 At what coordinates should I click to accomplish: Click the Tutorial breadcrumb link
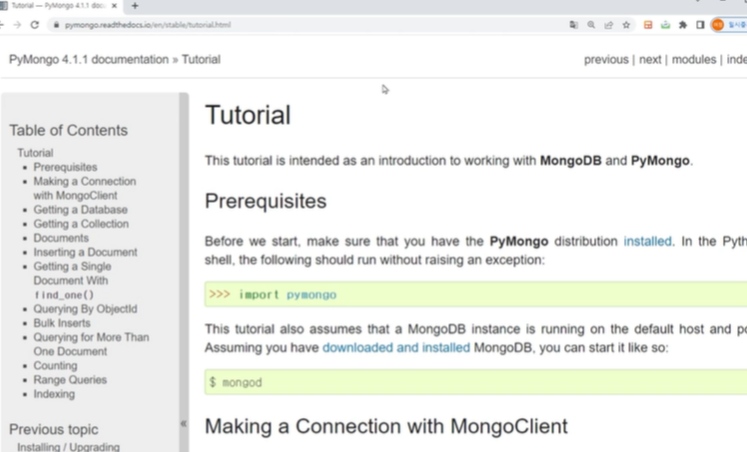point(201,60)
